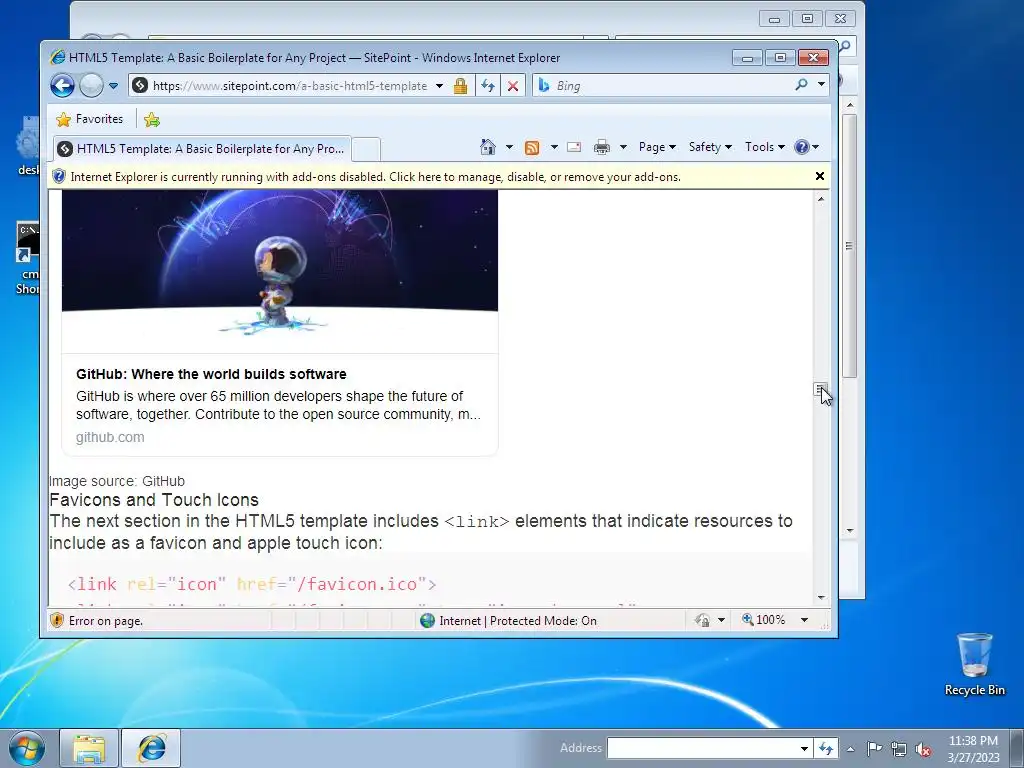The height and width of the screenshot is (768, 1024).
Task: Click the muted volume tray icon
Action: (x=923, y=749)
